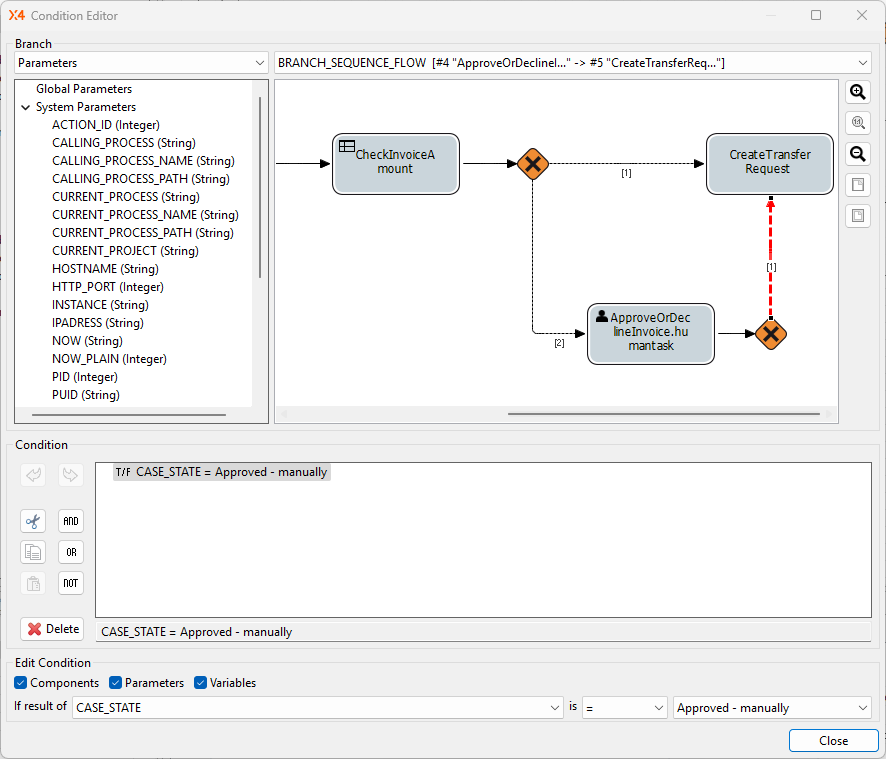886x759 pixels.
Task: Insert an AND operator
Action: (x=70, y=521)
